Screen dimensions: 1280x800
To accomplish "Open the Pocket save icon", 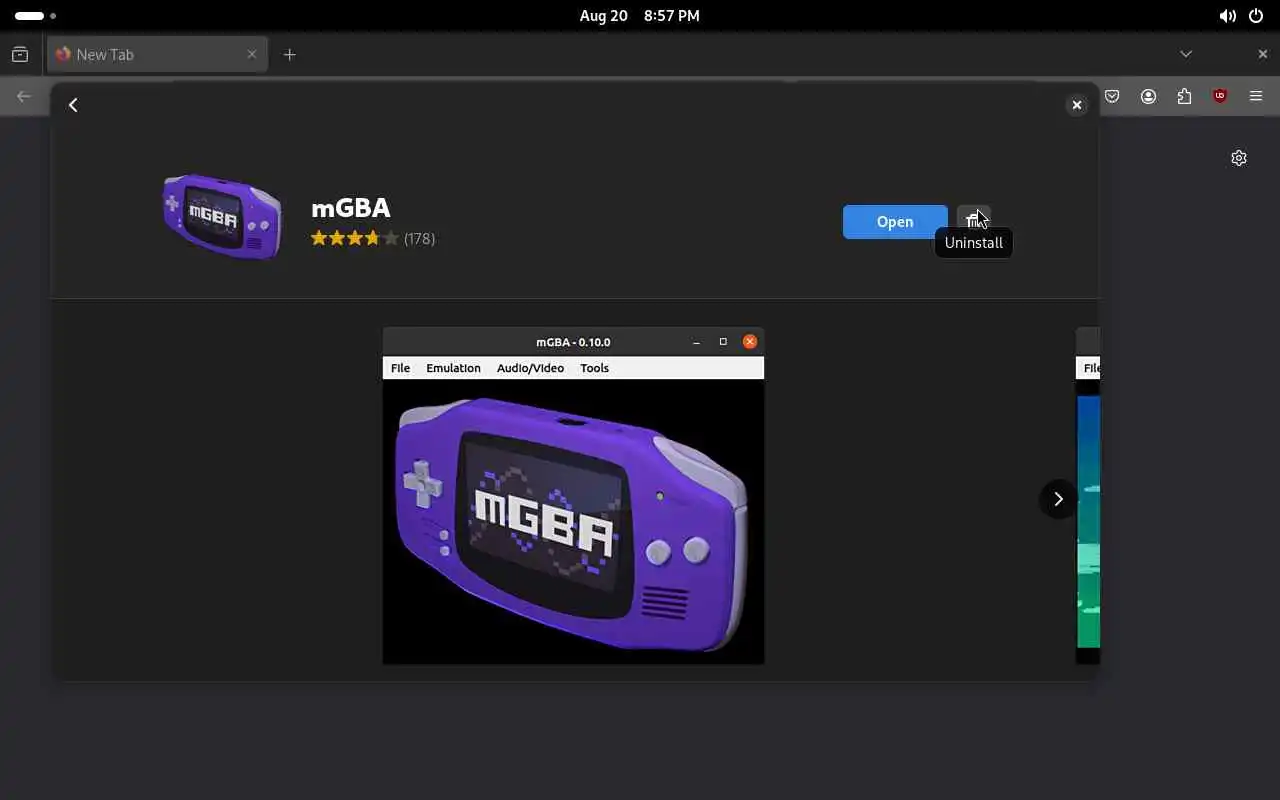I will [x=1112, y=96].
